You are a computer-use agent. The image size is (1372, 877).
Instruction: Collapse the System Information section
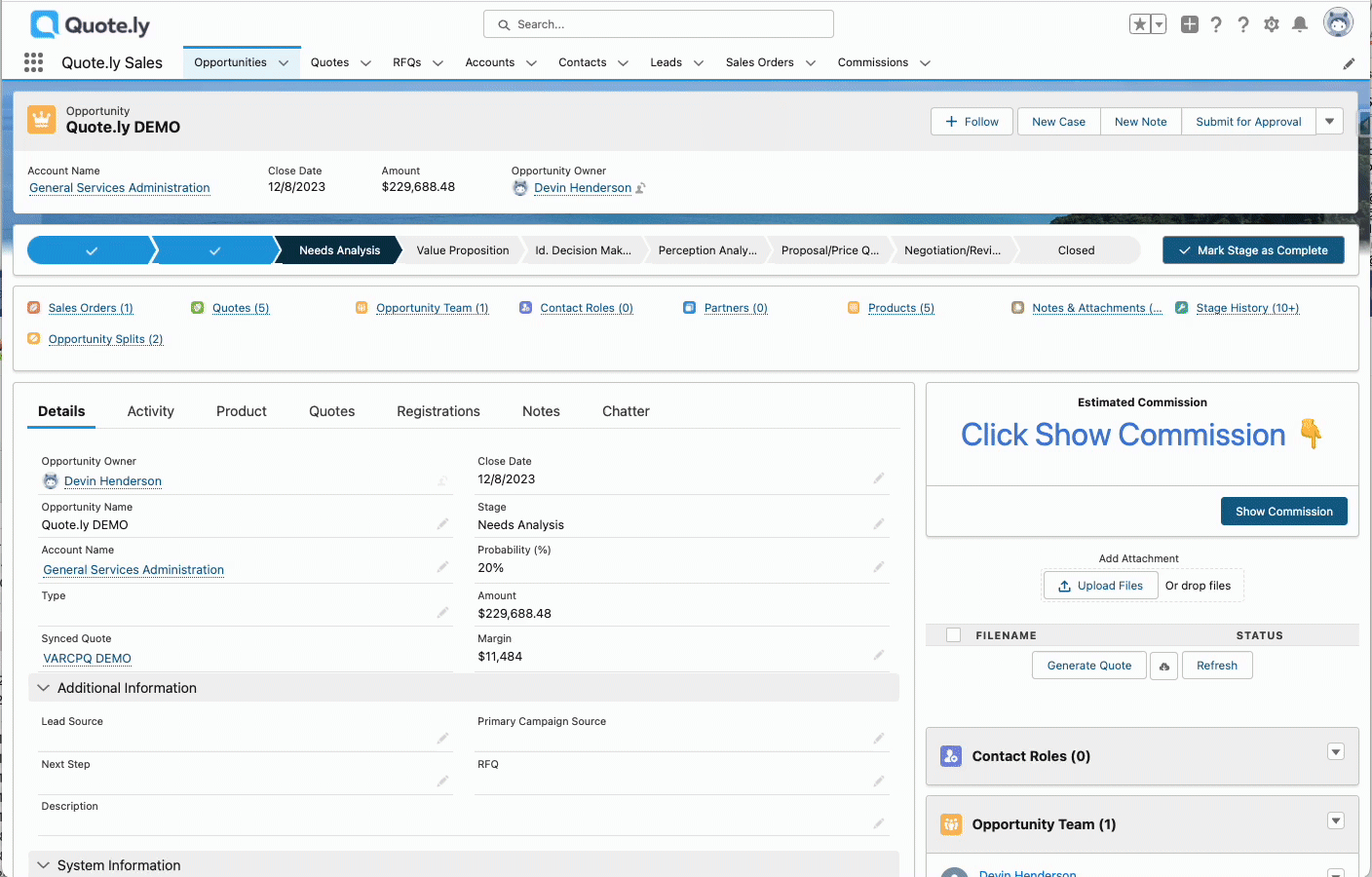click(x=43, y=865)
